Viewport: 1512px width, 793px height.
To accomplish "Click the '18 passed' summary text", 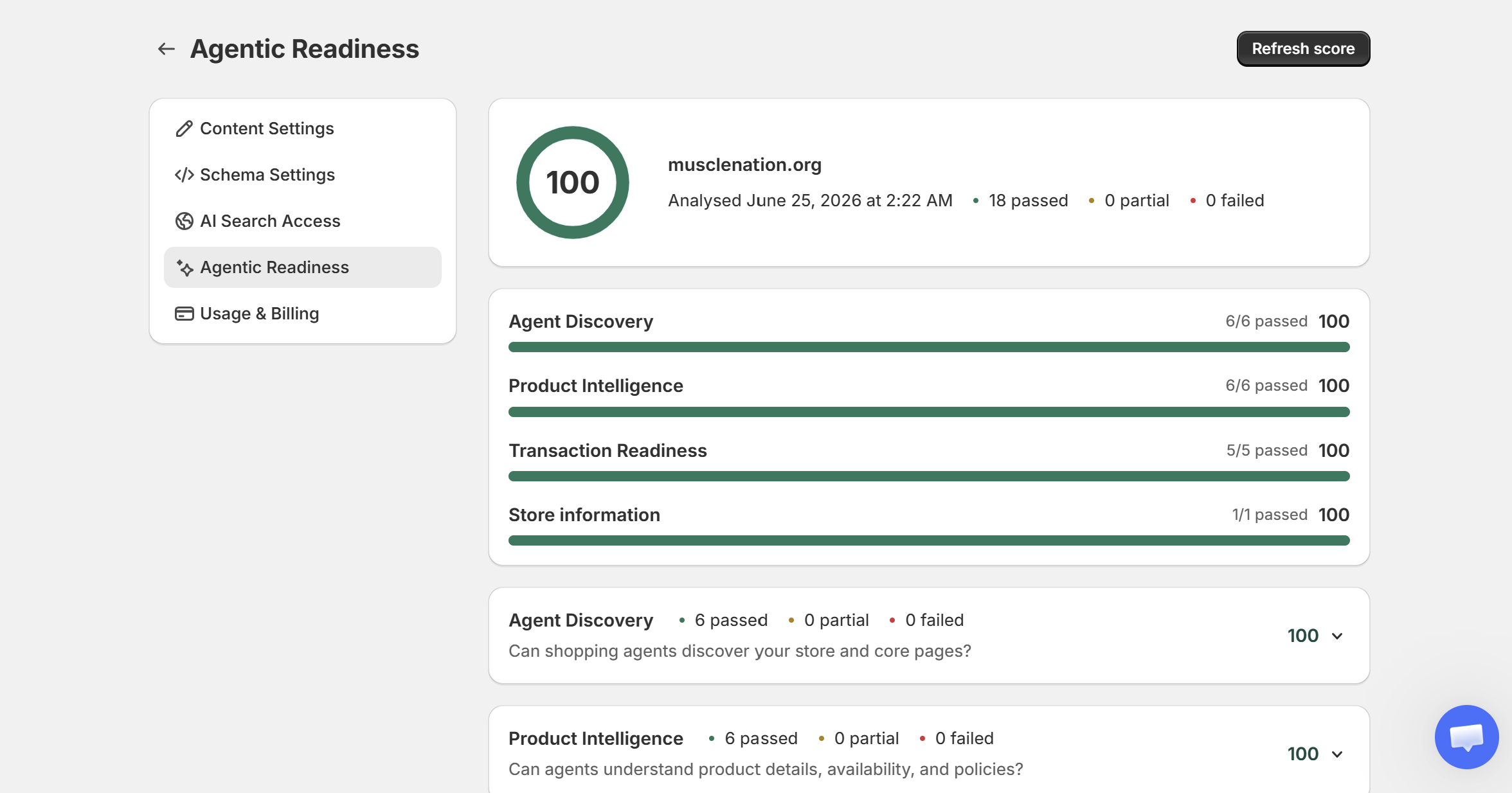I will (x=1028, y=200).
